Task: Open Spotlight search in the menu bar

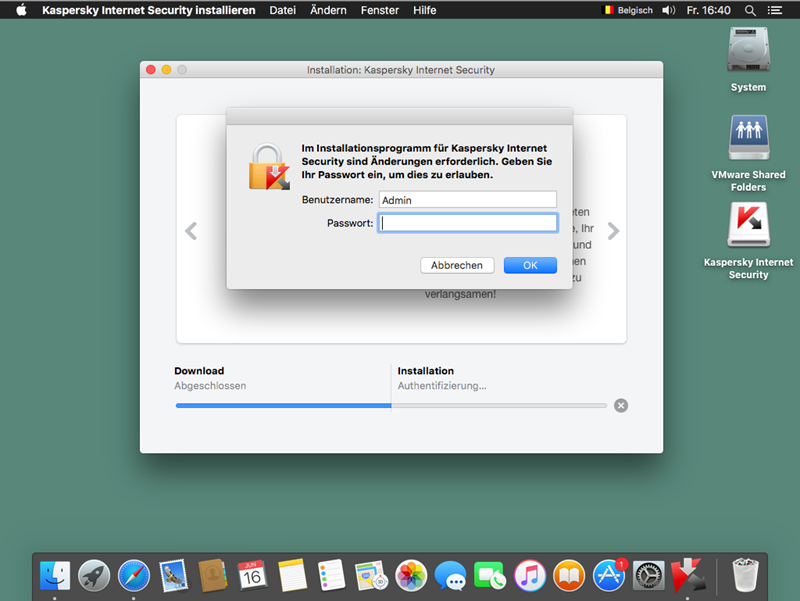Action: (x=750, y=10)
